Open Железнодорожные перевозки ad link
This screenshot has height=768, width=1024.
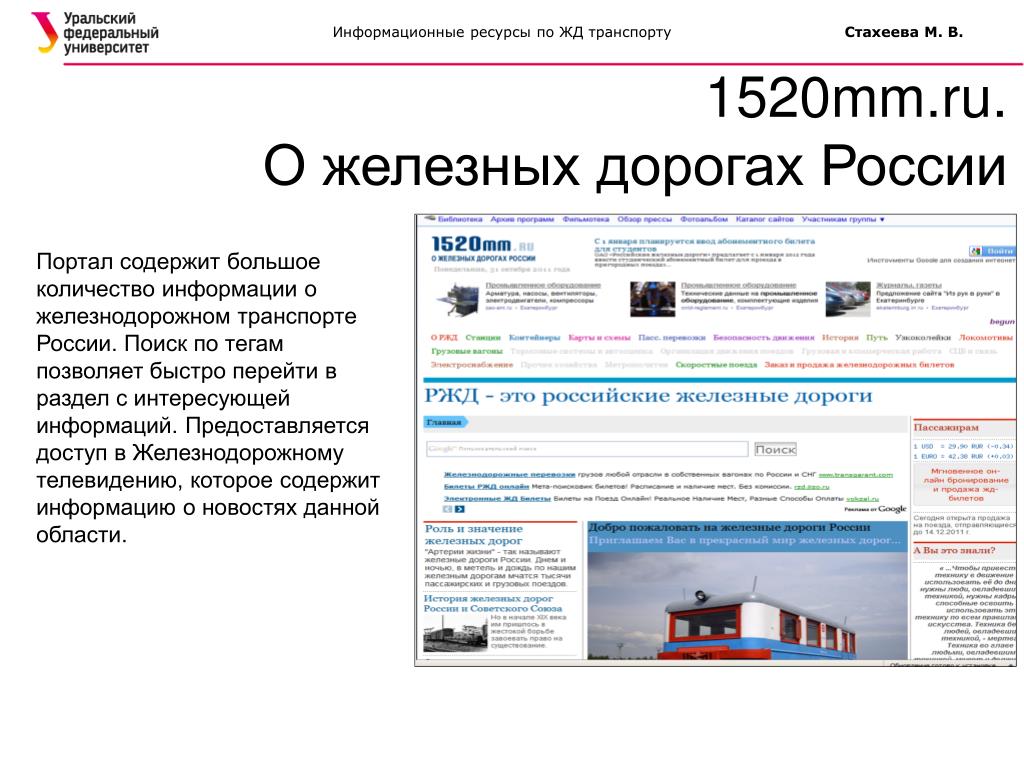509,475
